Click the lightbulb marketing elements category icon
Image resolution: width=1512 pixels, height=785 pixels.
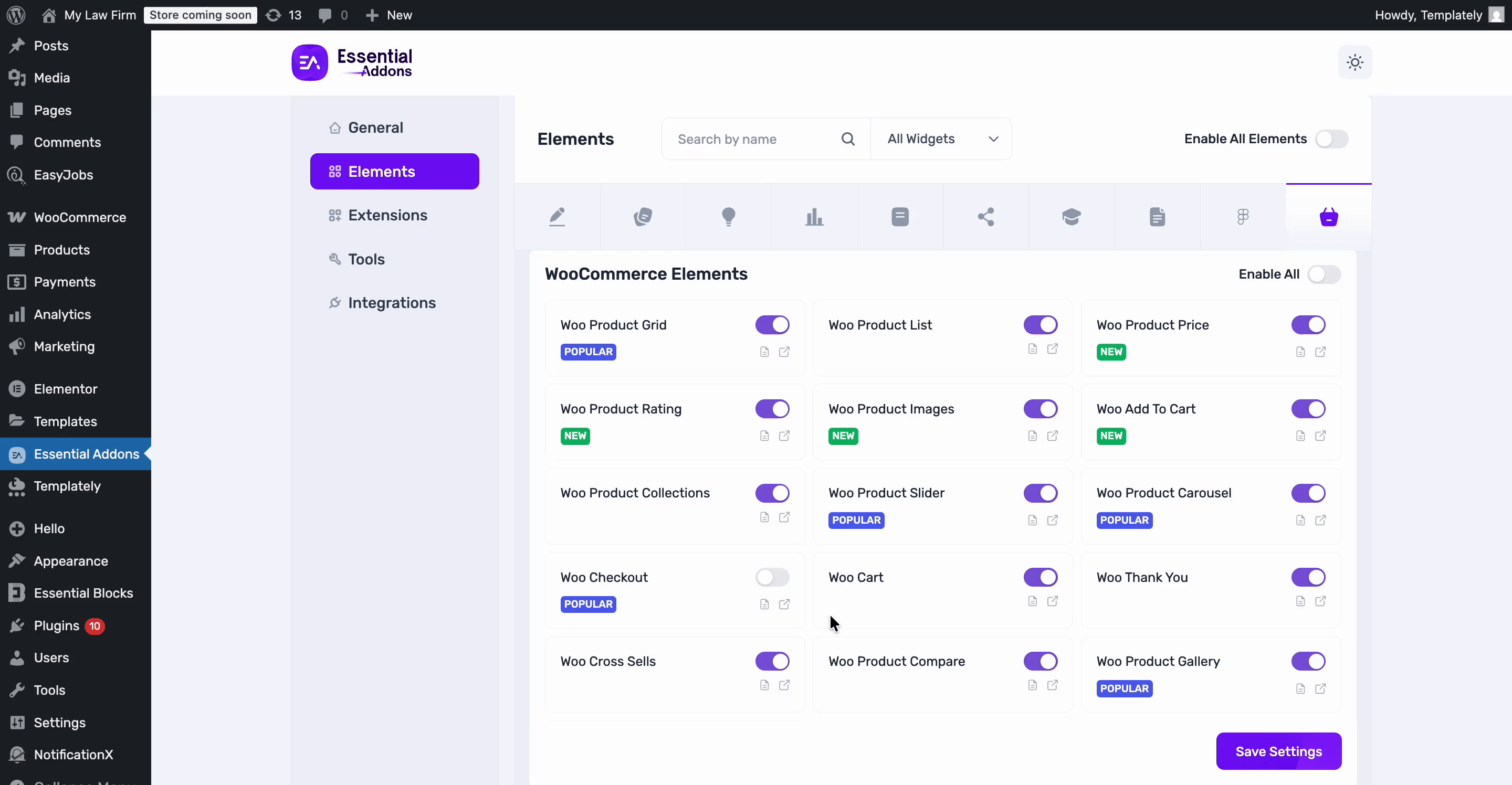[728, 217]
